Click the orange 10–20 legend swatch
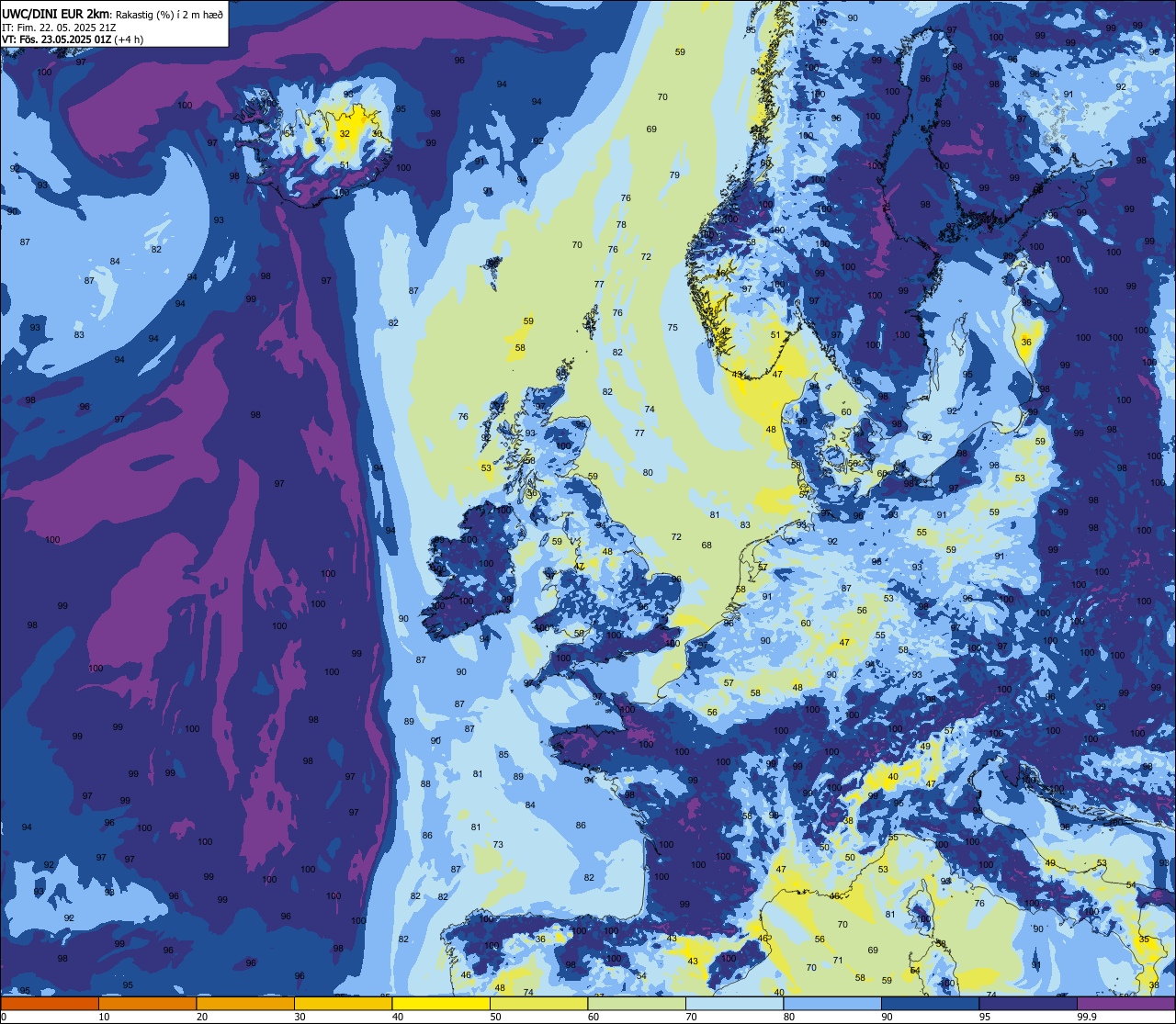This screenshot has width=1176, height=1024. click(147, 1003)
